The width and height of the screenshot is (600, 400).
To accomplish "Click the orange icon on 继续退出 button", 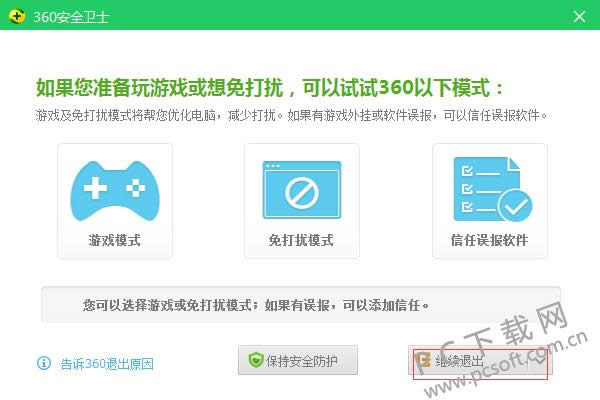I will (424, 362).
